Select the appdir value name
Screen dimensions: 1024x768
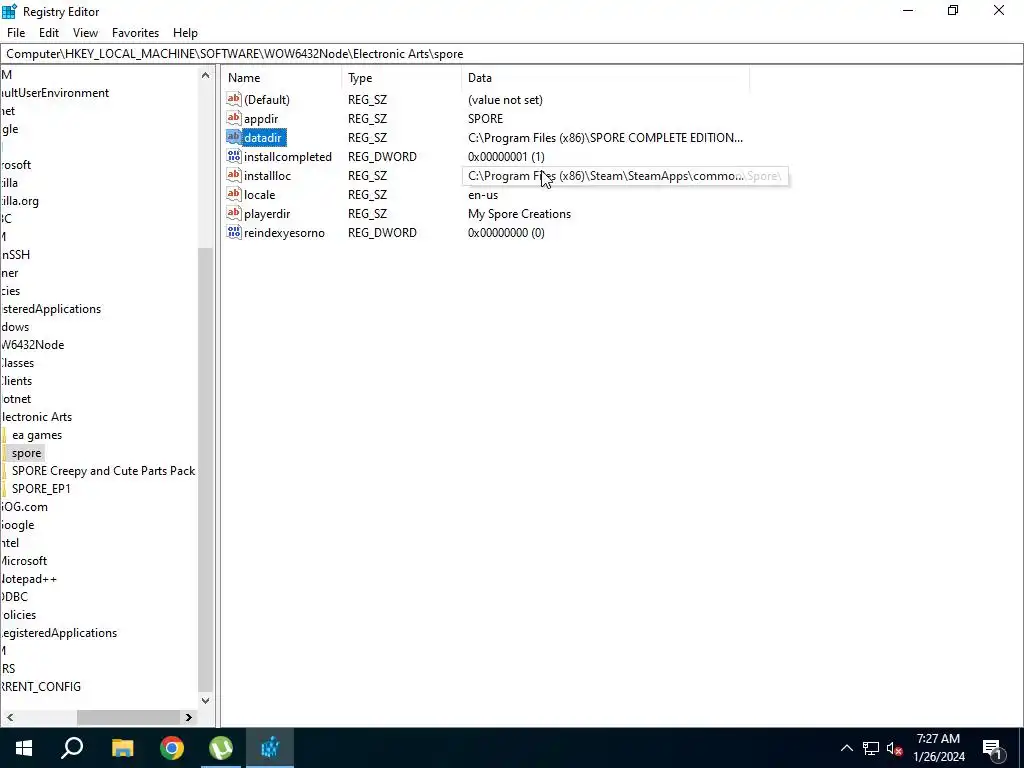[x=261, y=119]
